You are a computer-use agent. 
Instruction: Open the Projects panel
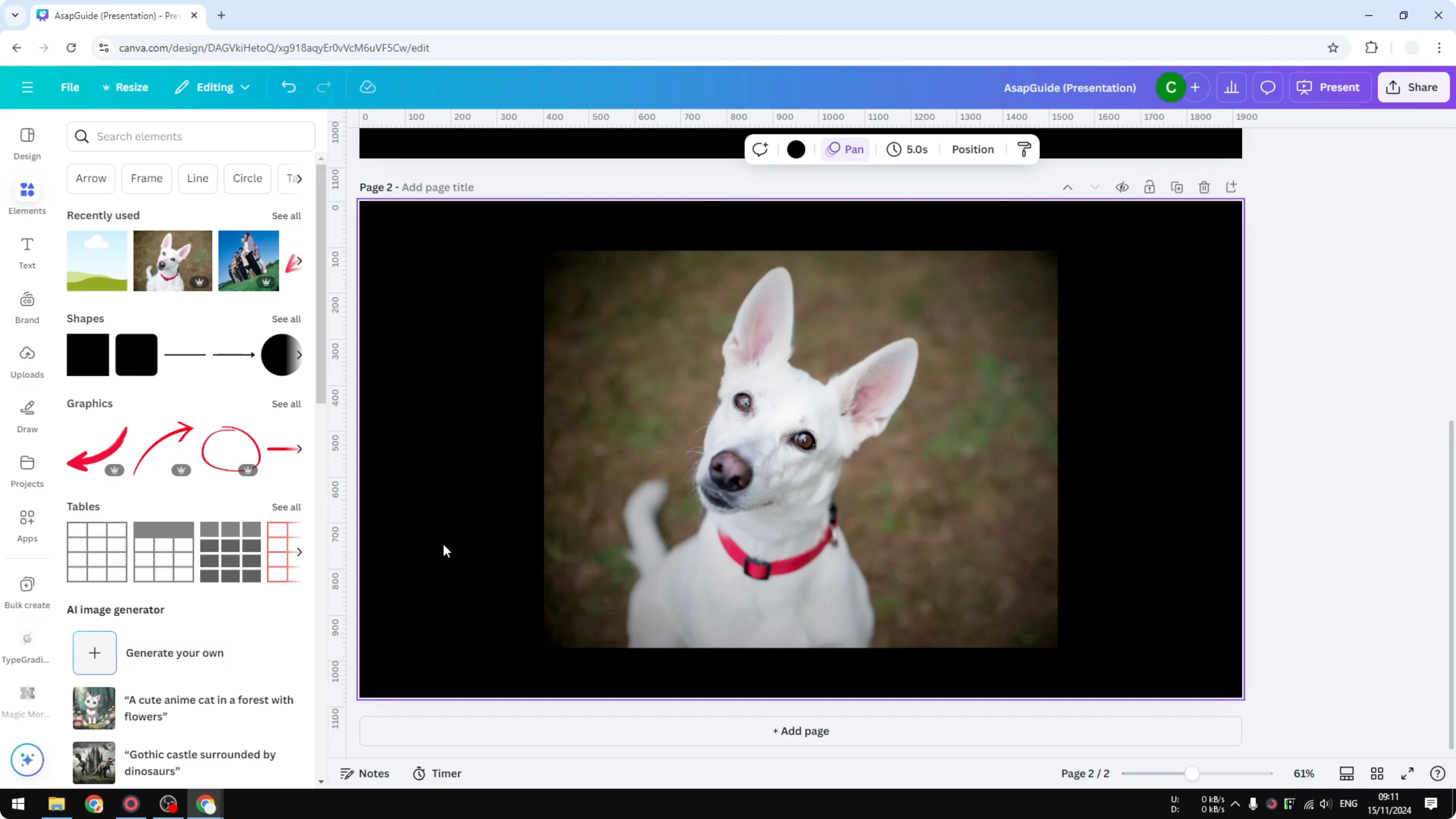click(x=27, y=471)
